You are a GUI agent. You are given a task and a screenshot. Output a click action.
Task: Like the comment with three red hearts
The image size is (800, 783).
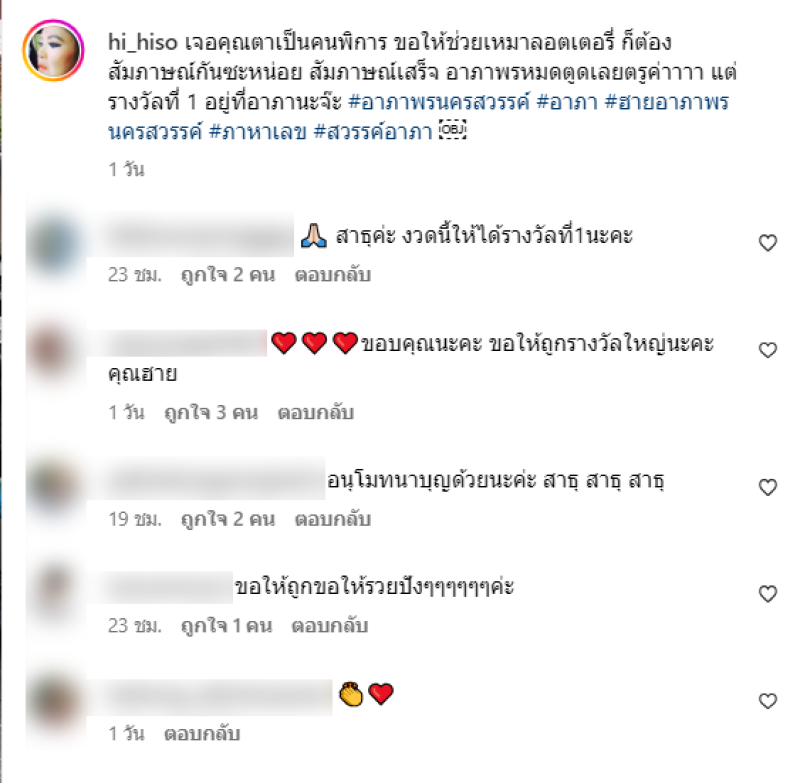767,350
